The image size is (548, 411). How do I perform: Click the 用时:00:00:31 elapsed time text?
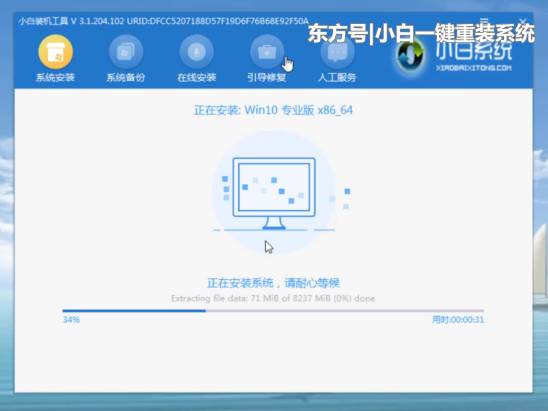[x=458, y=319]
